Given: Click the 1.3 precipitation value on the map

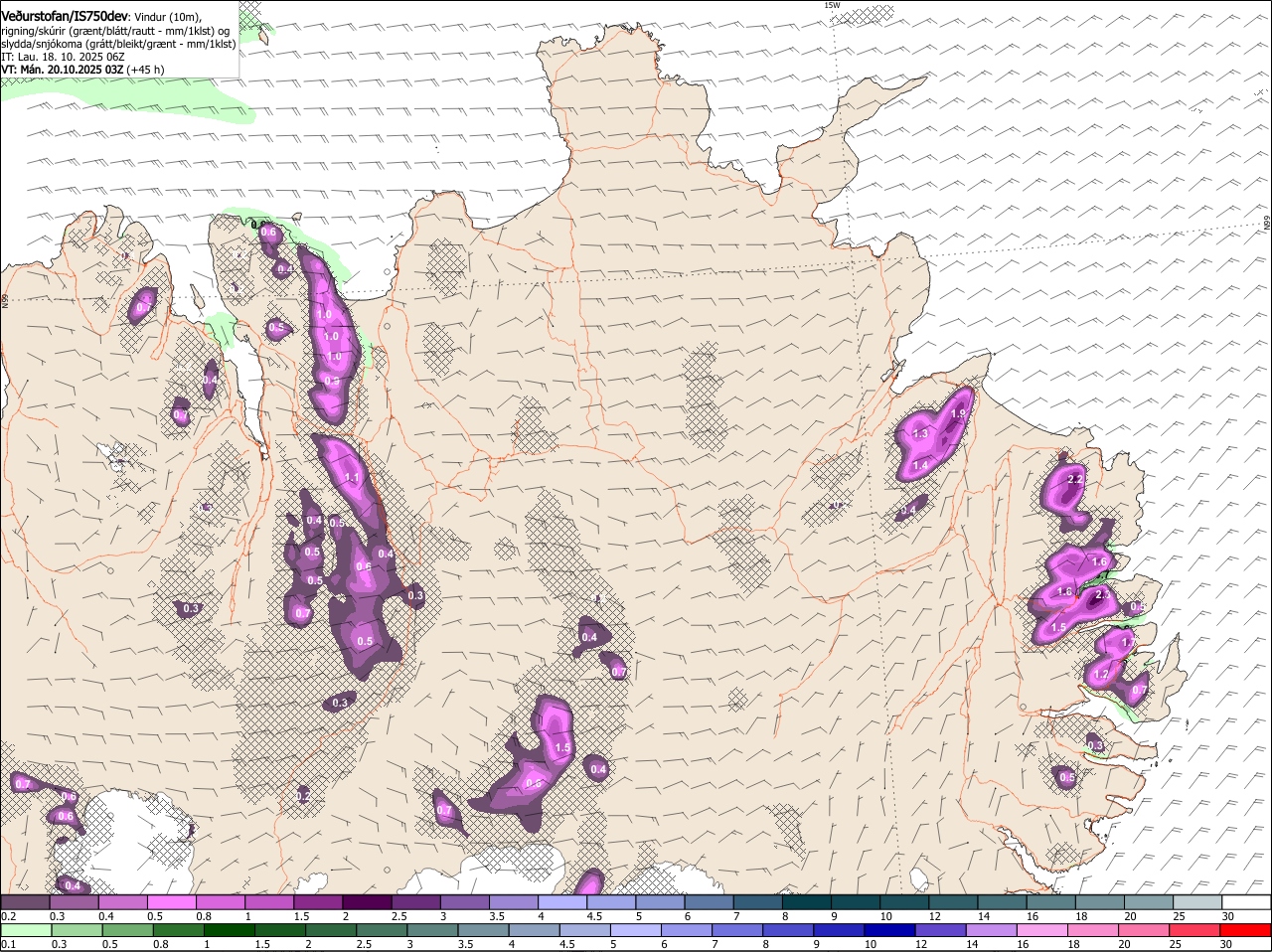Looking at the screenshot, I should click(920, 433).
